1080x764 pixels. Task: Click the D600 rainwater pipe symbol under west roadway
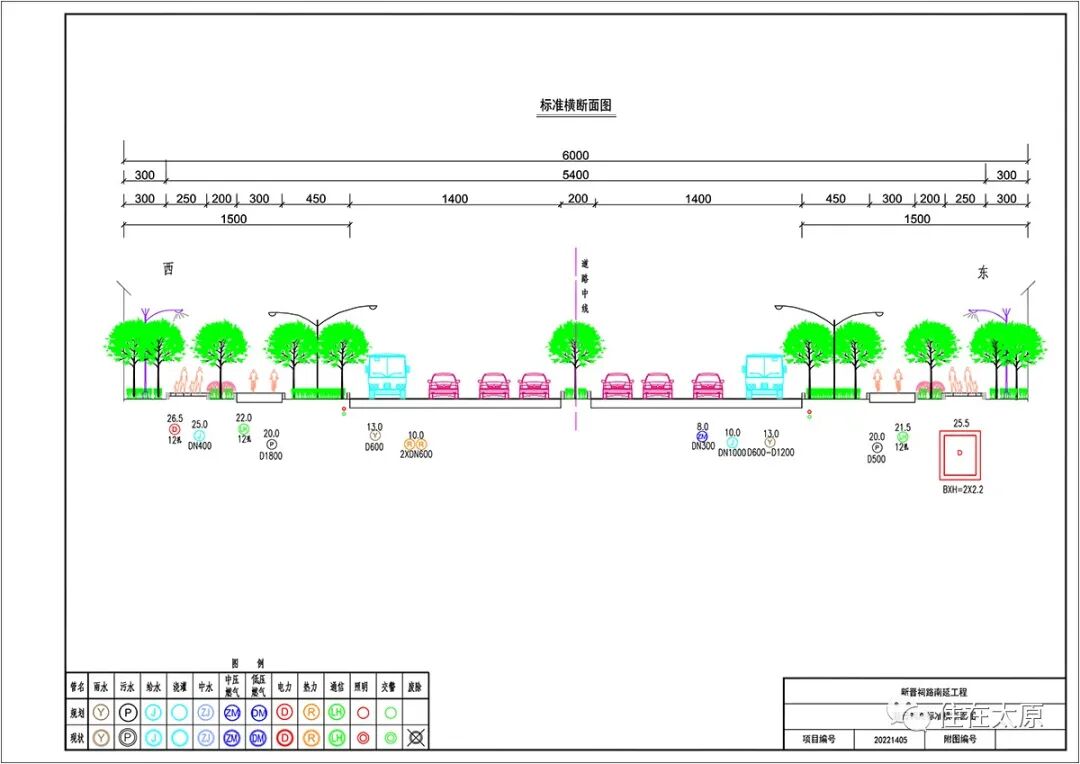(x=375, y=436)
